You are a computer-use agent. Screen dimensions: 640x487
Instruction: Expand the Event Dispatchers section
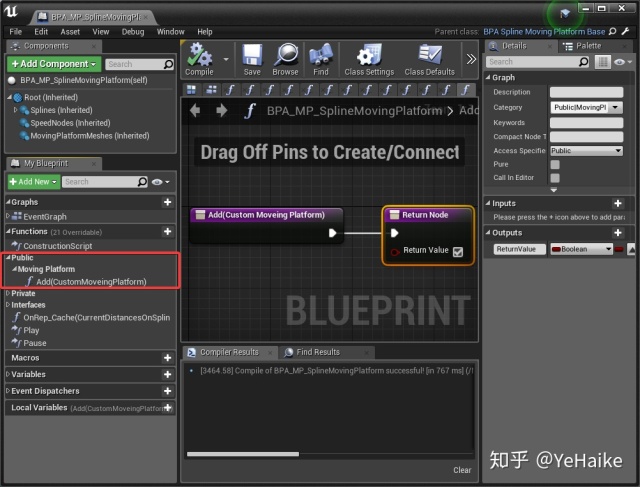(x=8, y=391)
